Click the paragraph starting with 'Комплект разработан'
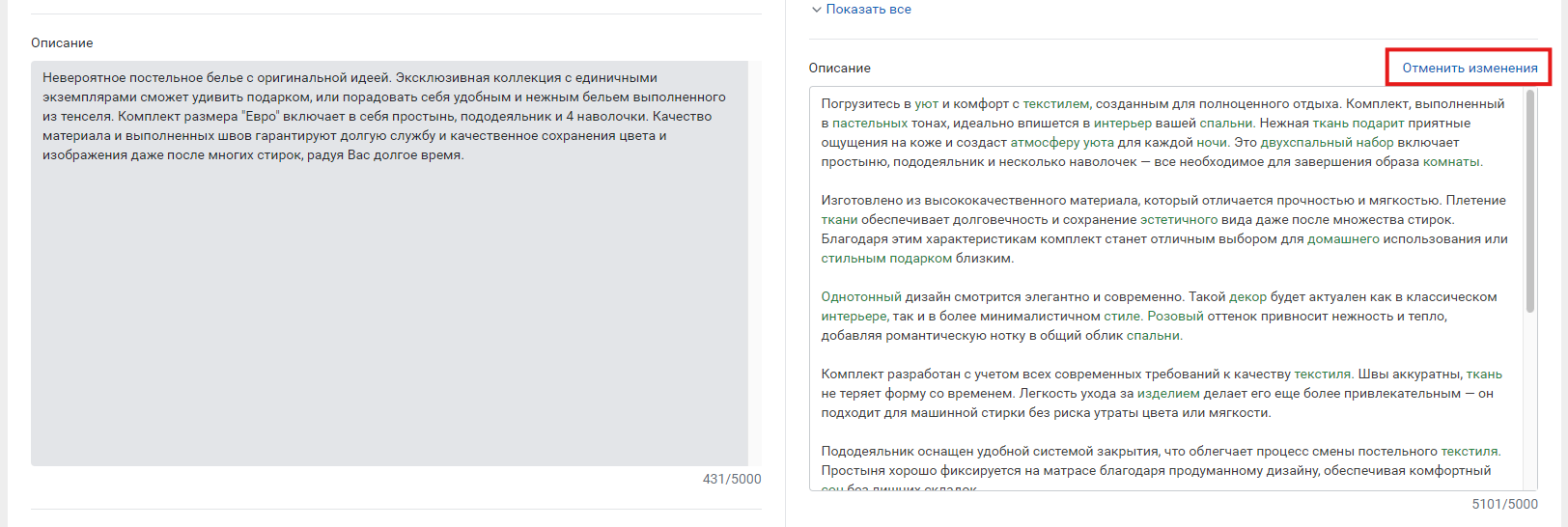This screenshot has width=1568, height=527. [x=1162, y=393]
